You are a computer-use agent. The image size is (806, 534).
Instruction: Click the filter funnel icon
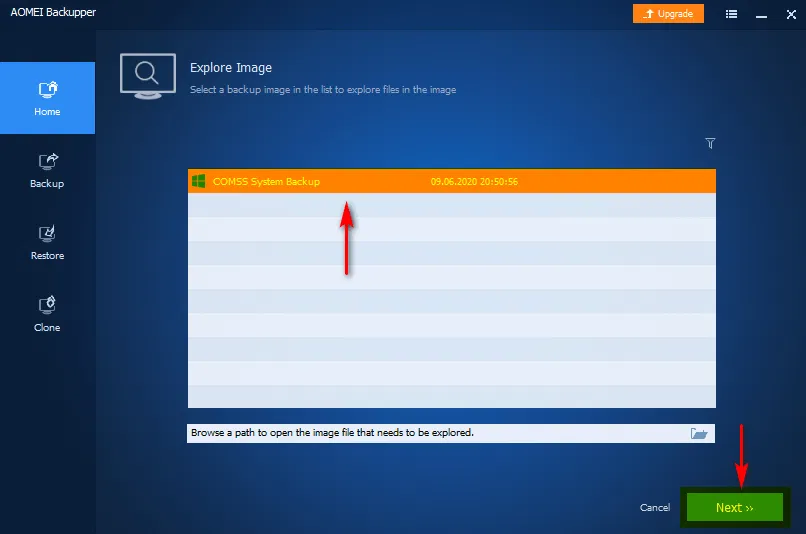coord(710,143)
